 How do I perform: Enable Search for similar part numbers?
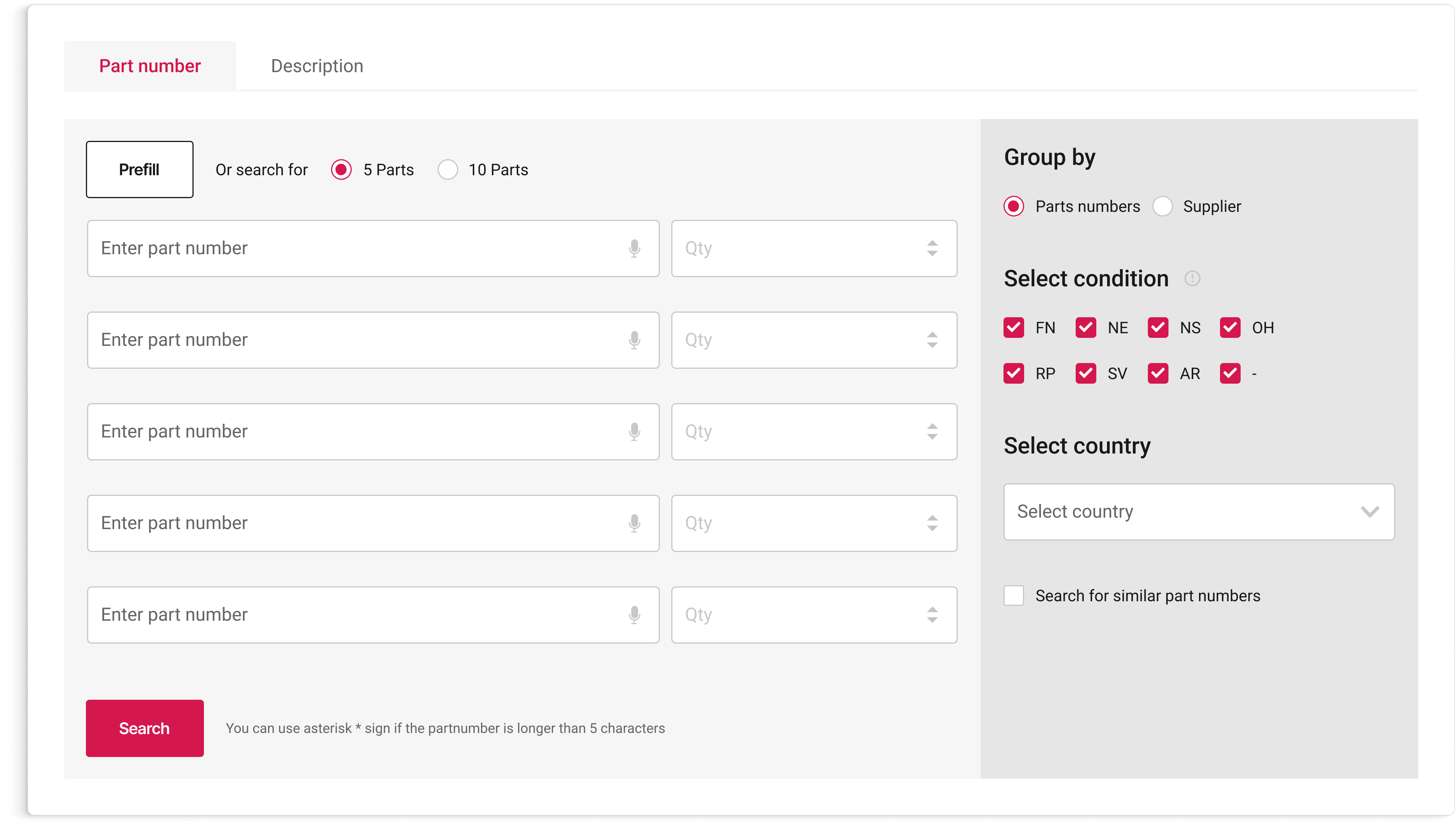[x=1013, y=596]
